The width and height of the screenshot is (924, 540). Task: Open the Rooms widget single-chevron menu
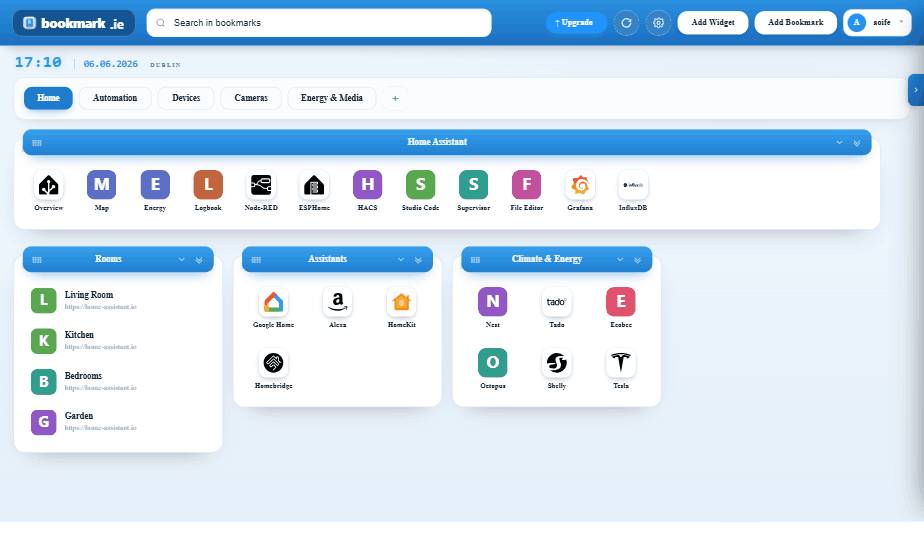pos(182,259)
